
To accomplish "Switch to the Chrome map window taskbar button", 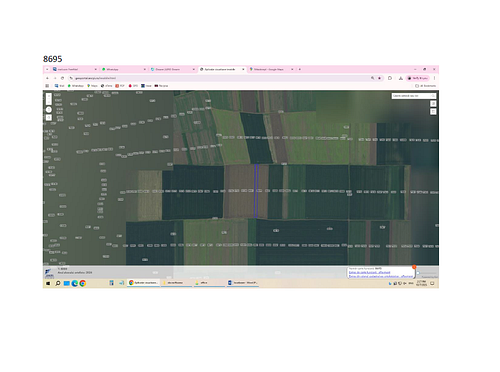I will click(143, 283).
